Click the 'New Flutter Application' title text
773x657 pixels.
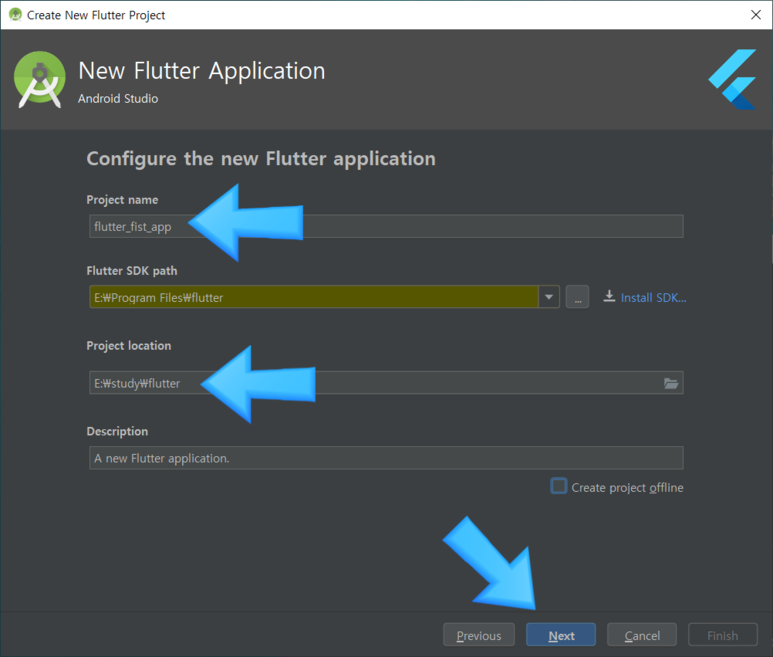click(x=202, y=71)
